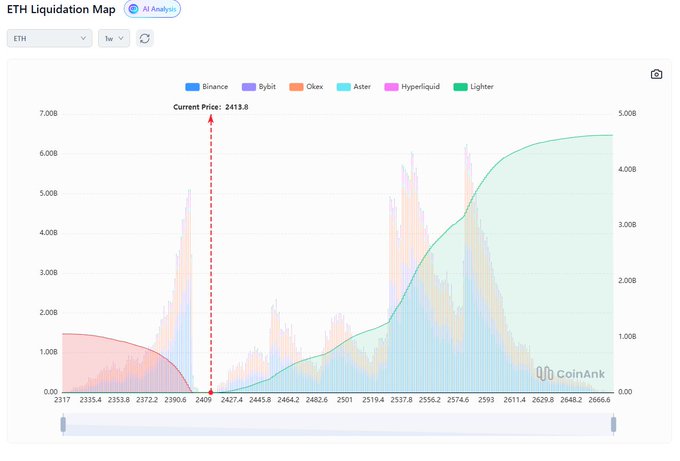
Task: Click the Current Price: 2413.8 label
Action: [x=211, y=107]
